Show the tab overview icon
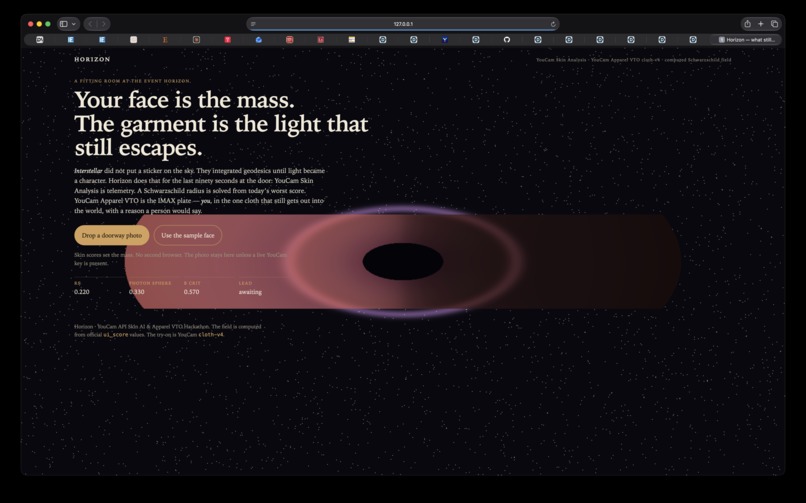Viewport: 806px width, 503px height. point(775,24)
